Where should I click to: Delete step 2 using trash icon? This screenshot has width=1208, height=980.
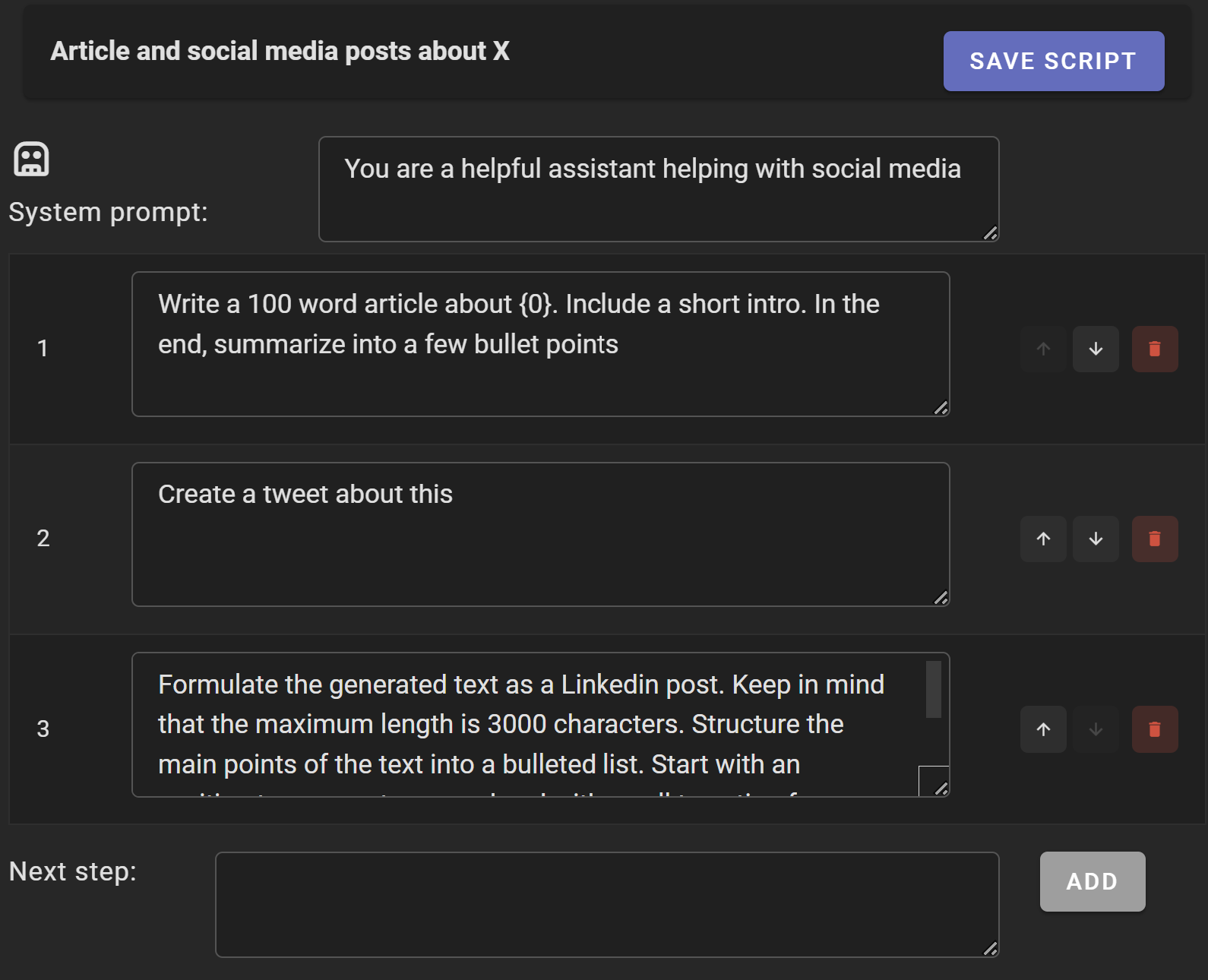(1155, 539)
